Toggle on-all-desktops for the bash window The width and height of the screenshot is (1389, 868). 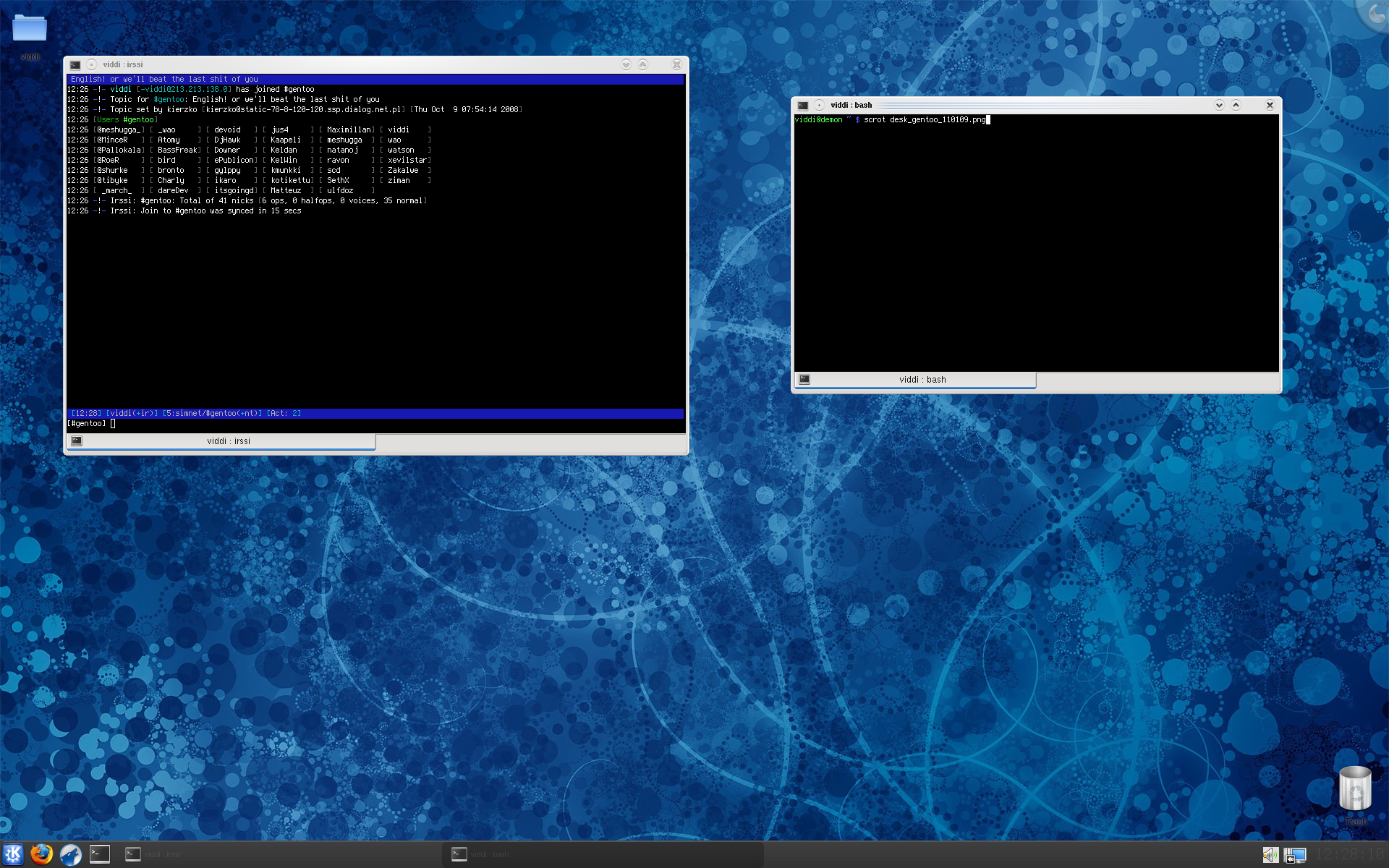[819, 106]
